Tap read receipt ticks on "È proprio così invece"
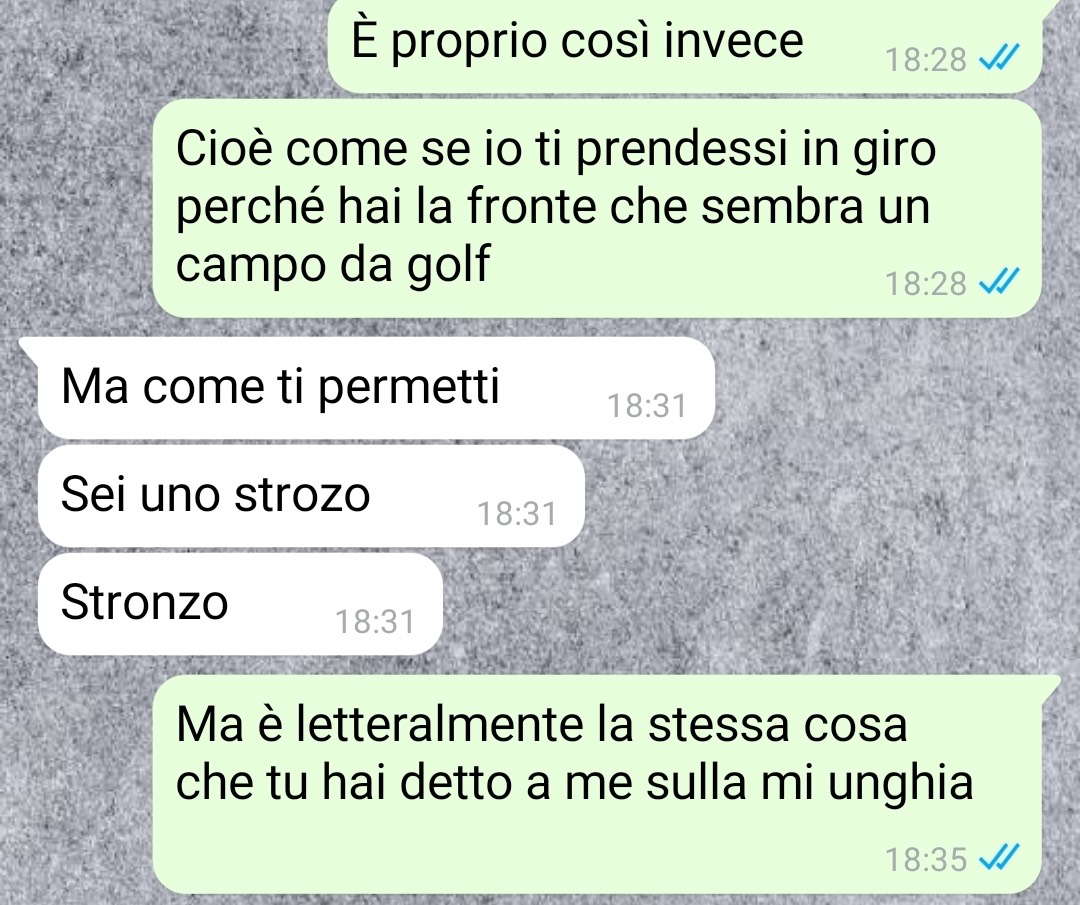 [999, 58]
